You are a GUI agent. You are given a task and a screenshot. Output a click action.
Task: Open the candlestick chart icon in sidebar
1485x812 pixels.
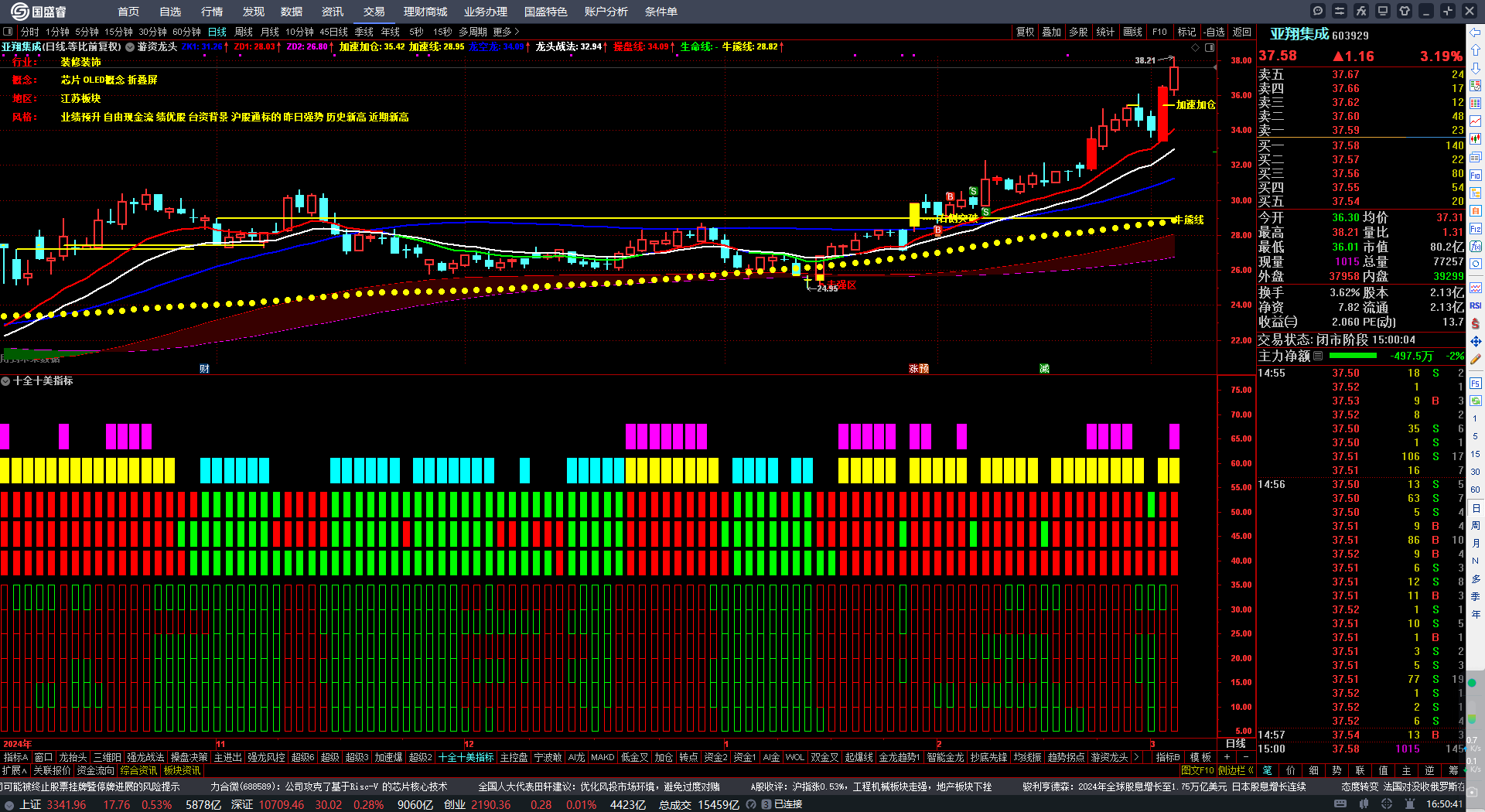[1476, 139]
